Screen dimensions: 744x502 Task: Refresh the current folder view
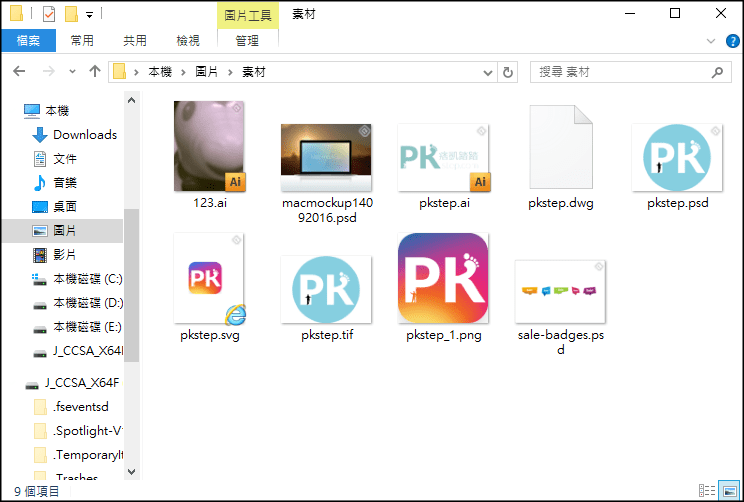point(508,72)
